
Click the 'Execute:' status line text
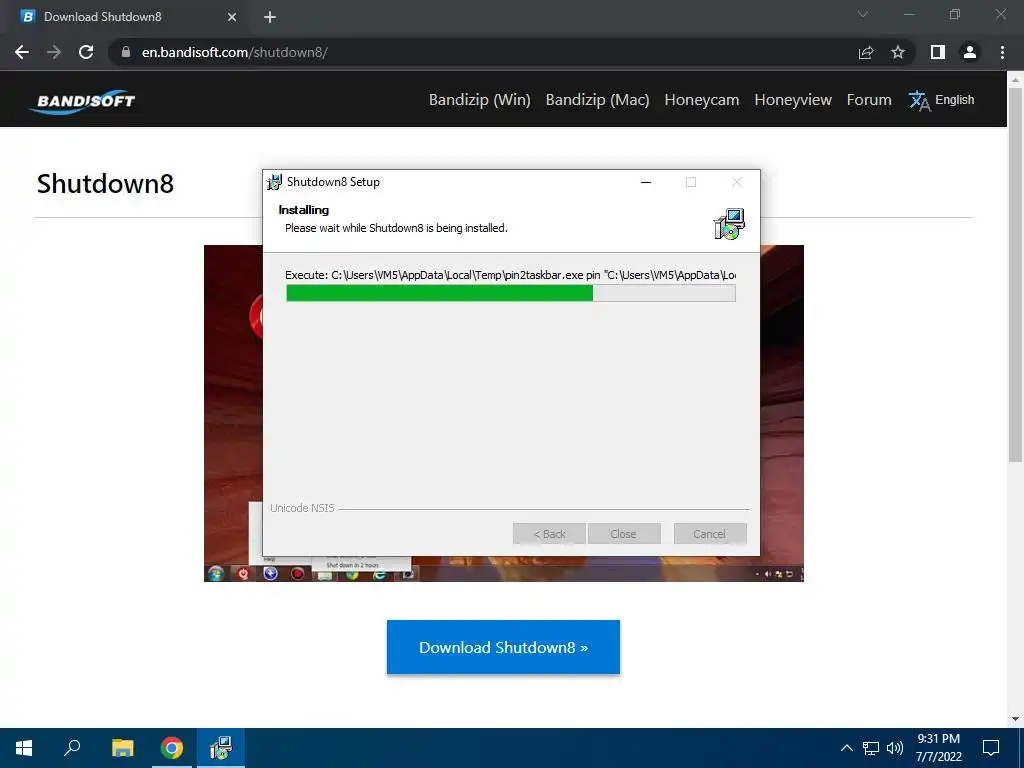pos(511,275)
